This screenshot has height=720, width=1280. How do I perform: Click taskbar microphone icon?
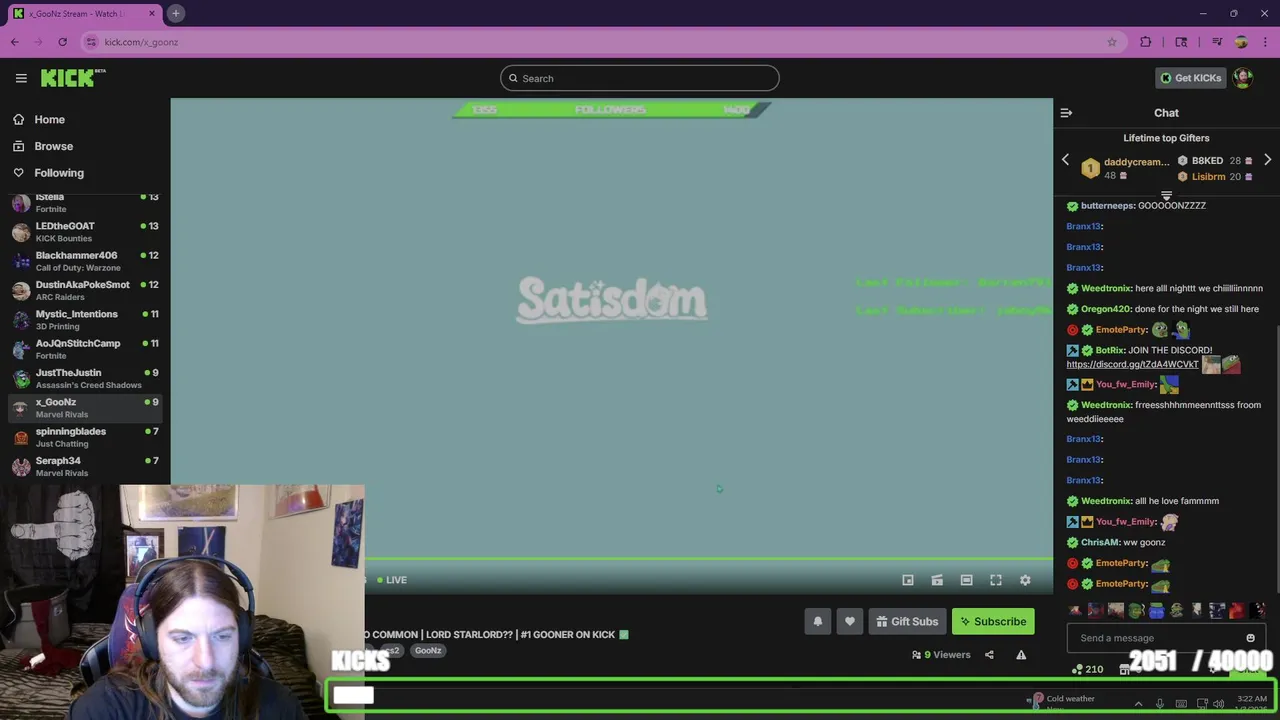(x=1160, y=704)
